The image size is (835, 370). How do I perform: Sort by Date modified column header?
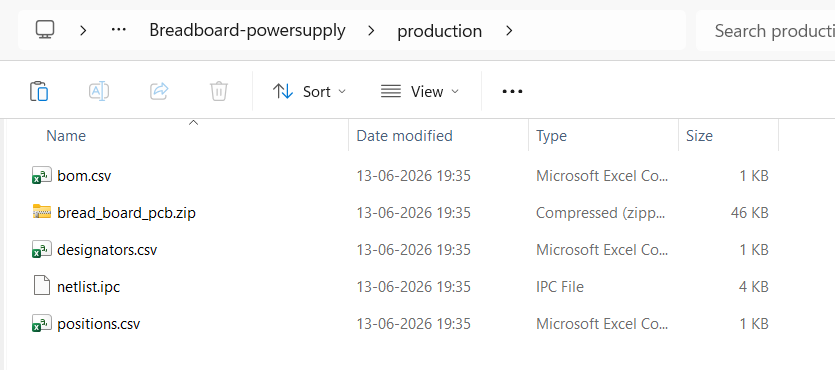(x=404, y=136)
